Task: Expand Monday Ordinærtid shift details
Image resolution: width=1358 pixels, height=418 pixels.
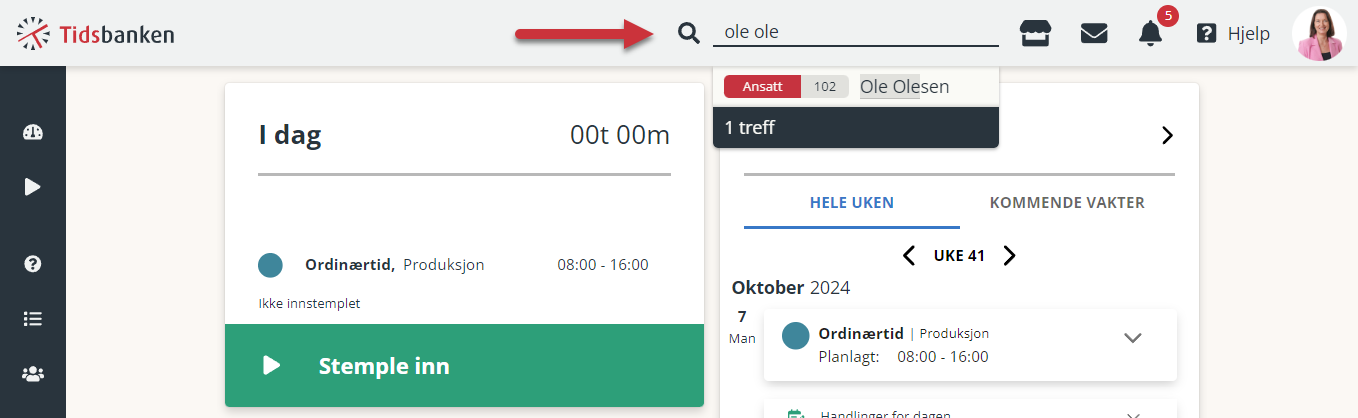Action: [x=1132, y=338]
